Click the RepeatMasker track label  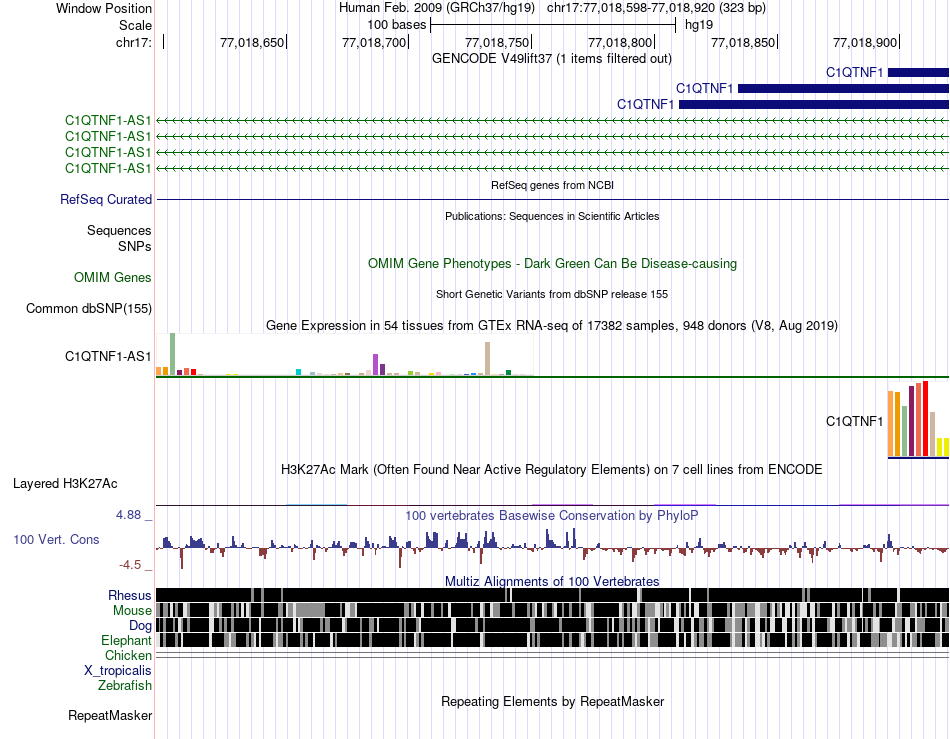click(110, 715)
